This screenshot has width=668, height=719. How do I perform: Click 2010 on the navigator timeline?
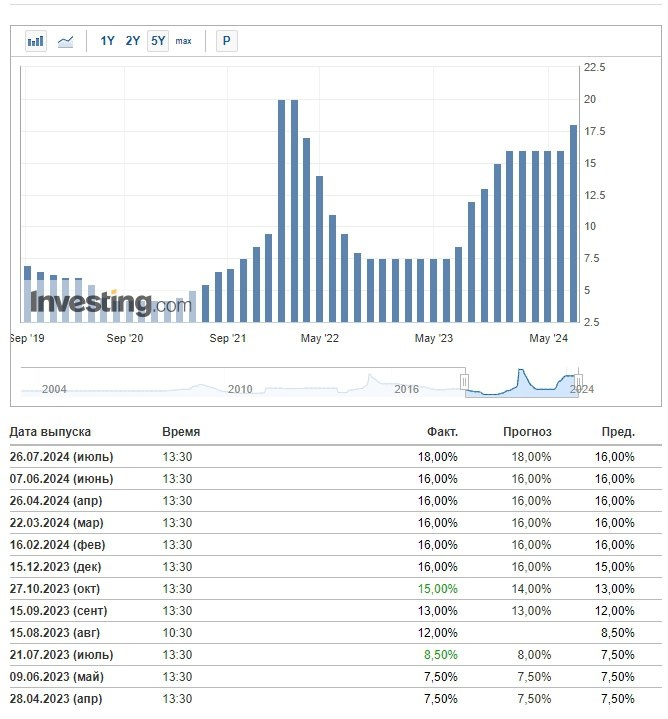pos(240,389)
